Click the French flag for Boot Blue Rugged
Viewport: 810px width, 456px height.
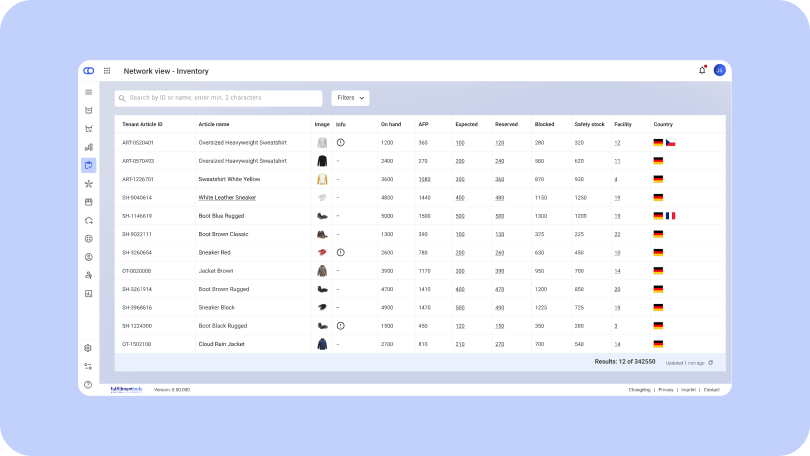point(671,216)
